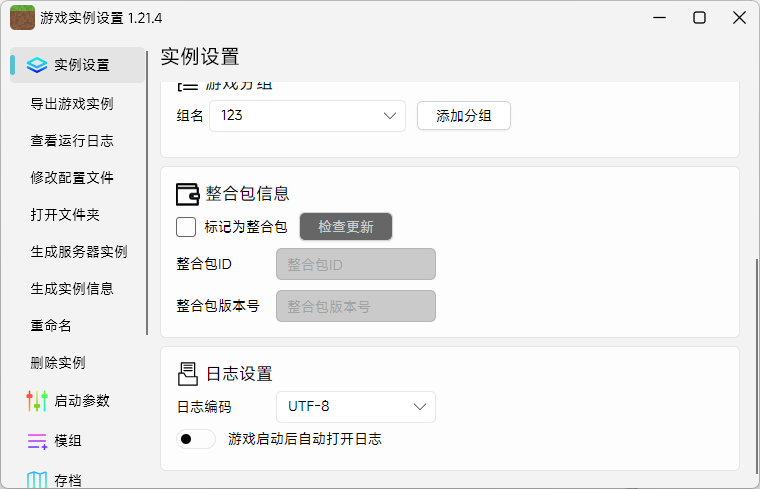The image size is (760, 489).
Task: Click the 模组 list icon
Action: pyautogui.click(x=37, y=441)
